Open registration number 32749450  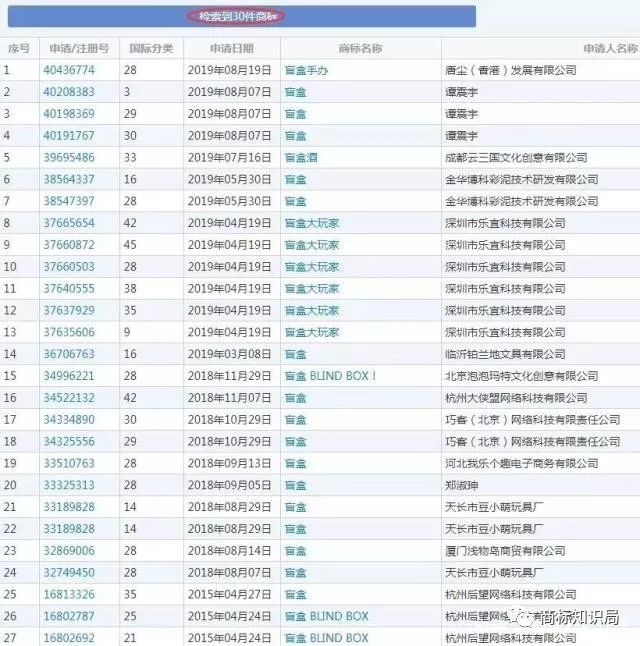tap(69, 572)
